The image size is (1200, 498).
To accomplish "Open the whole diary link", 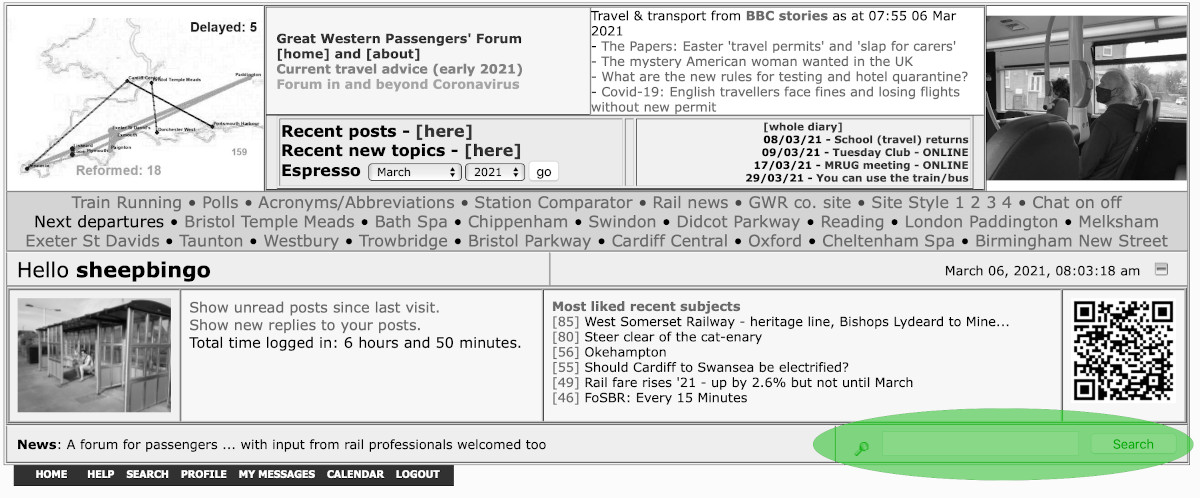I will pyautogui.click(x=802, y=126).
